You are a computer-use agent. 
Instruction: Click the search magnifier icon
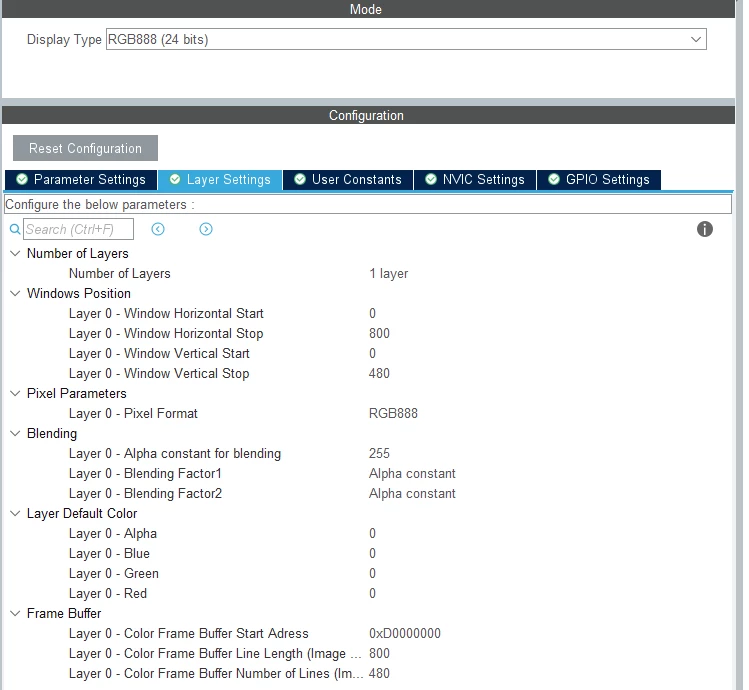pyautogui.click(x=15, y=229)
